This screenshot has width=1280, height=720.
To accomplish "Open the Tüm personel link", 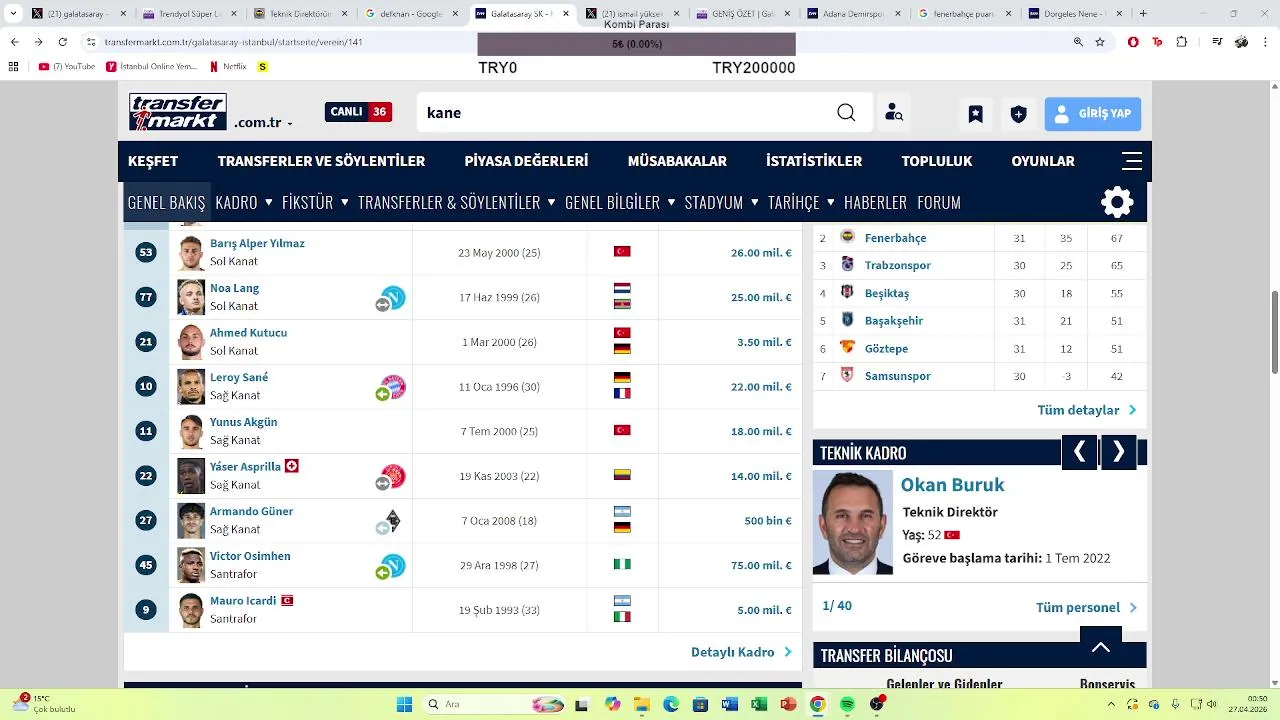I will tap(1087, 607).
